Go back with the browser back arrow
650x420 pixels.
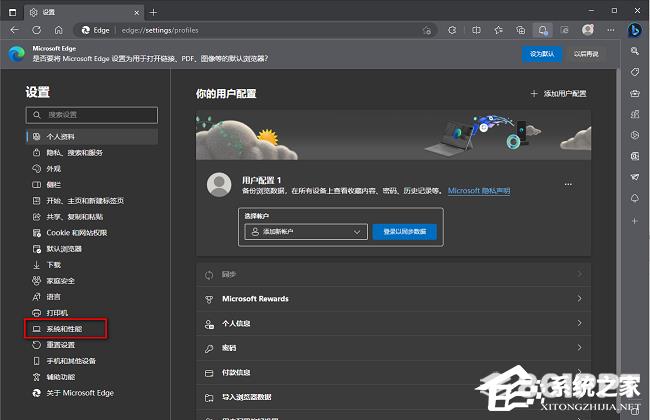pos(15,30)
